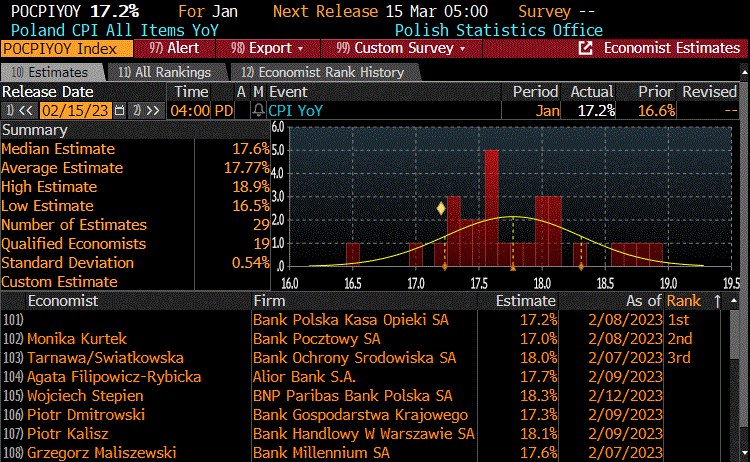Open the Custom Survey dropdown
Screen dimensions: 750x462
[401, 48]
